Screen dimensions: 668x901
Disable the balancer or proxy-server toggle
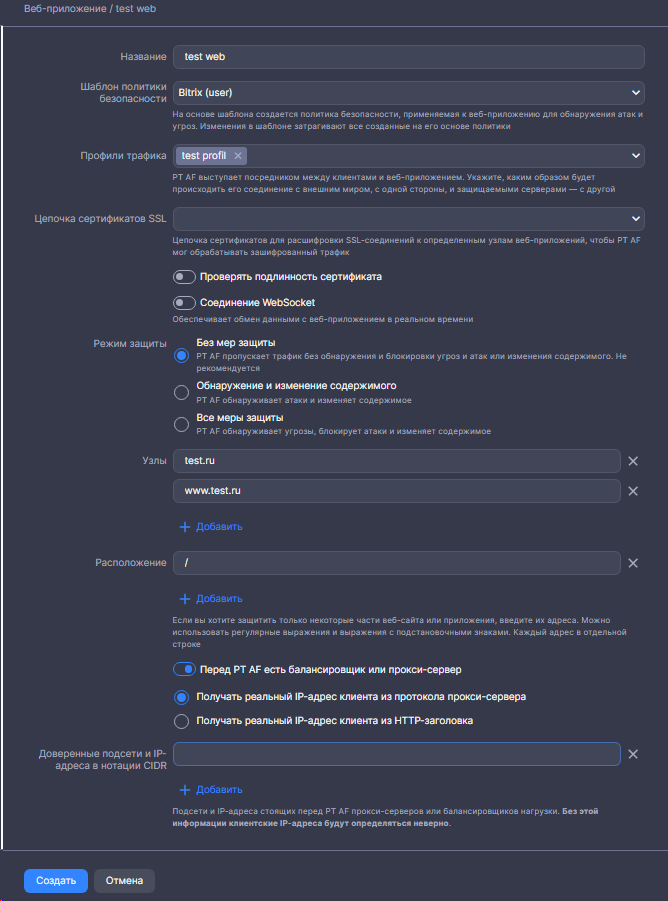tap(184, 669)
